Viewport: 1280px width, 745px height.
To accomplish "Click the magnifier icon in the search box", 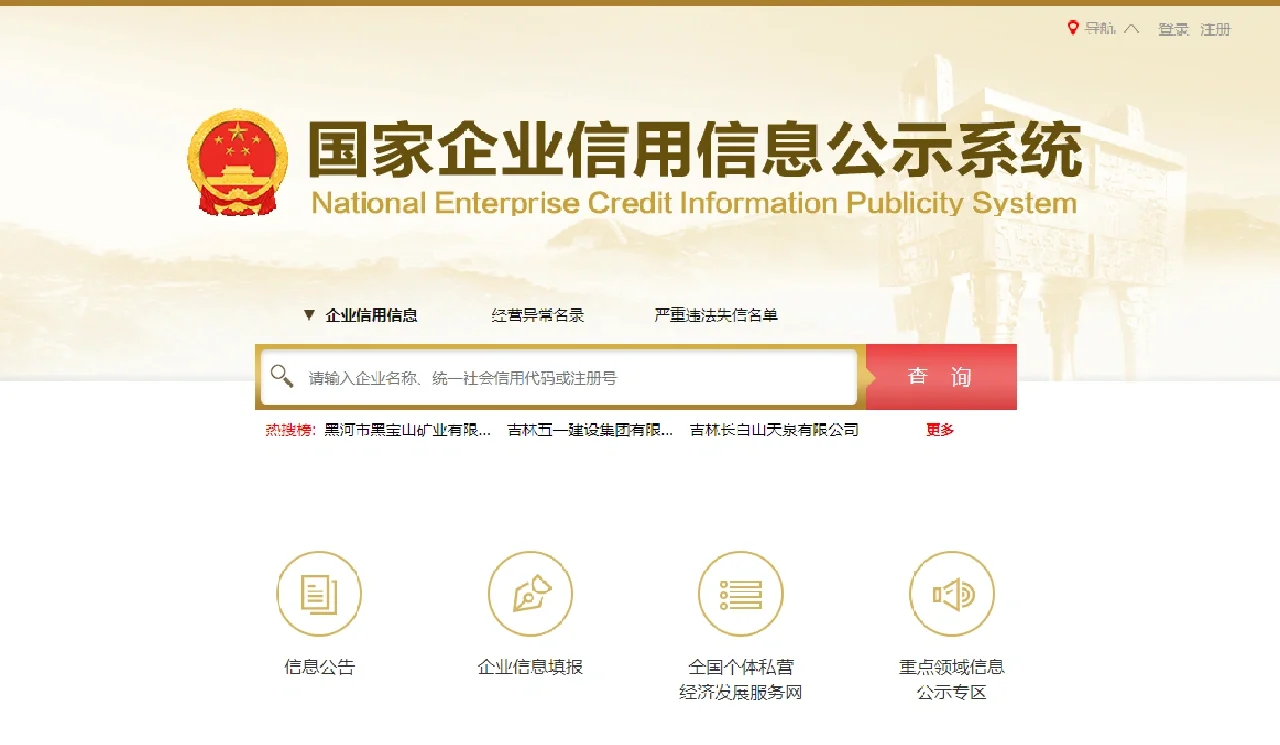I will pyautogui.click(x=282, y=376).
